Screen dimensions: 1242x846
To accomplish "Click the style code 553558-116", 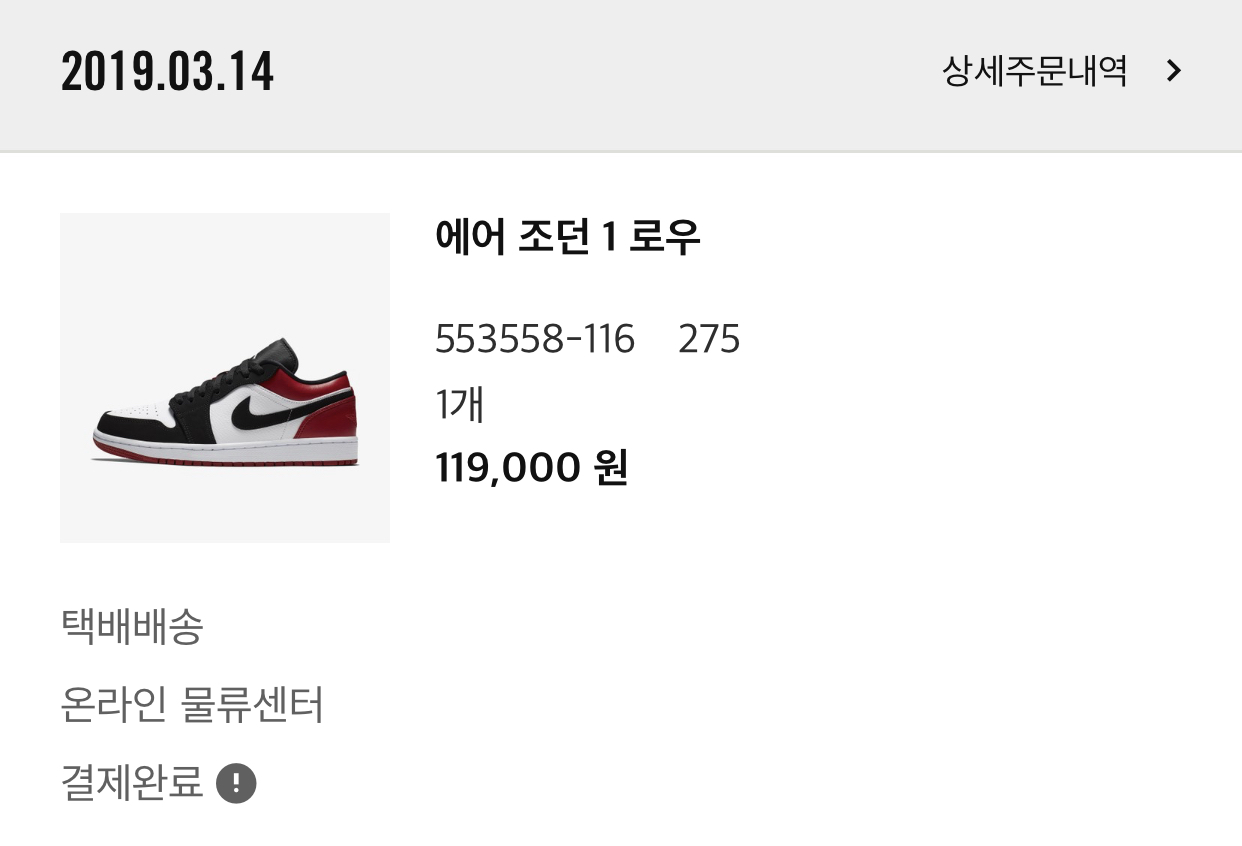I will pyautogui.click(x=535, y=340).
